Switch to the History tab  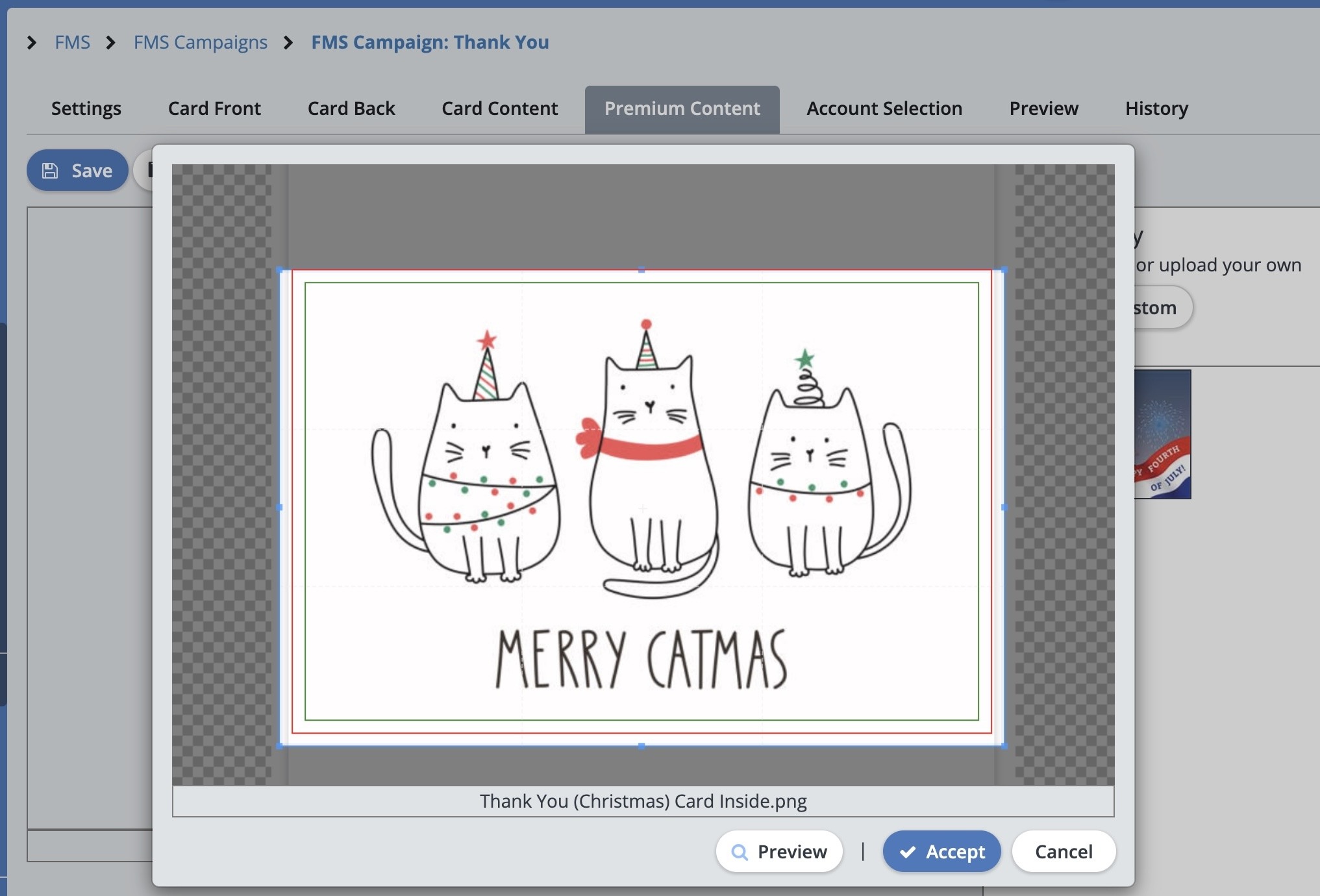(x=1156, y=108)
